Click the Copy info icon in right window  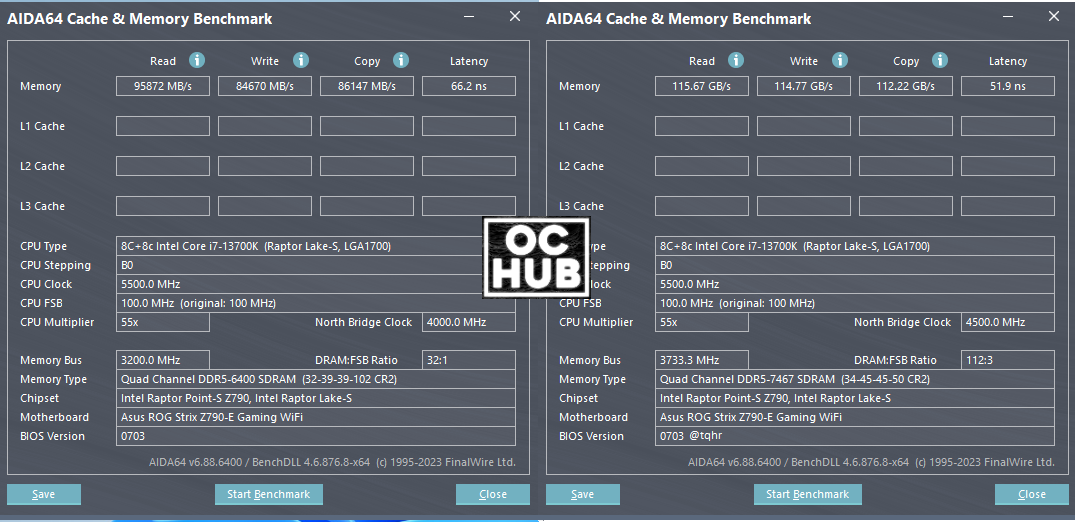[x=940, y=61]
